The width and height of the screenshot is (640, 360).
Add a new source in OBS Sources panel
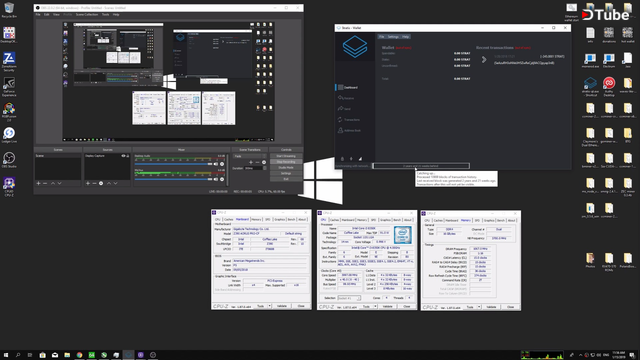click(88, 183)
